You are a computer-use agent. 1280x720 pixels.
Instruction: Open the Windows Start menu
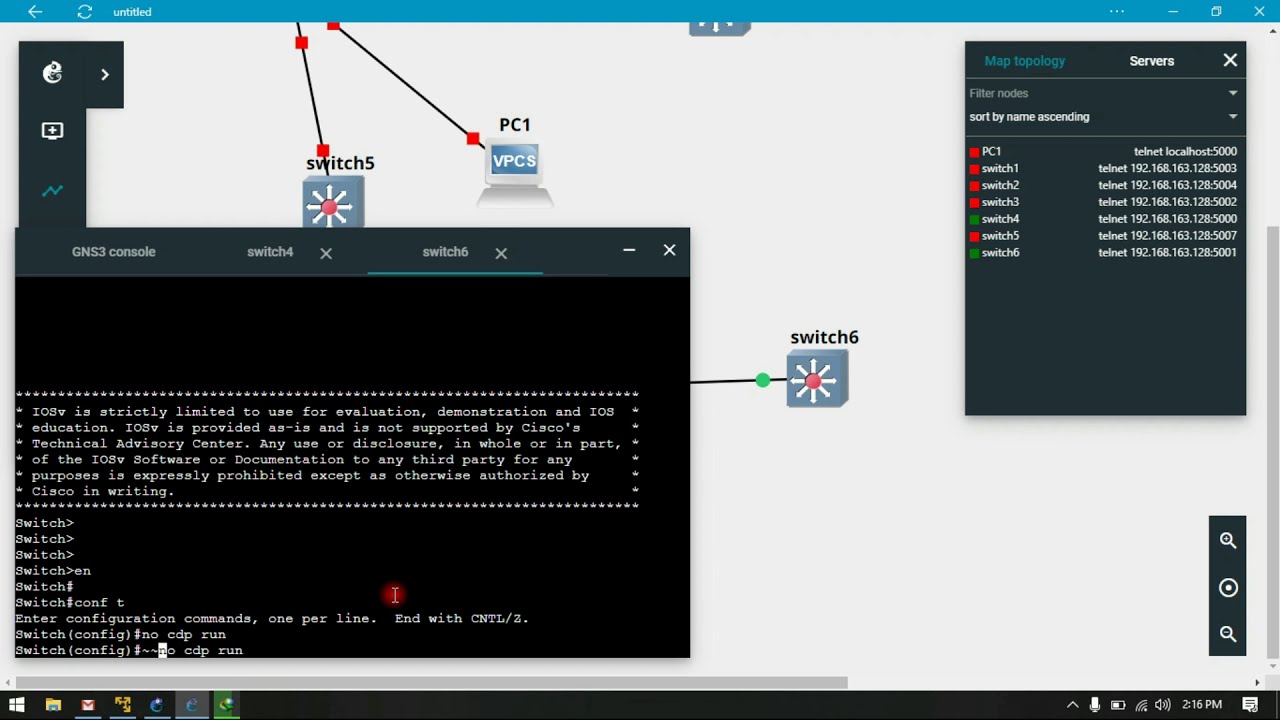pyautogui.click(x=17, y=705)
